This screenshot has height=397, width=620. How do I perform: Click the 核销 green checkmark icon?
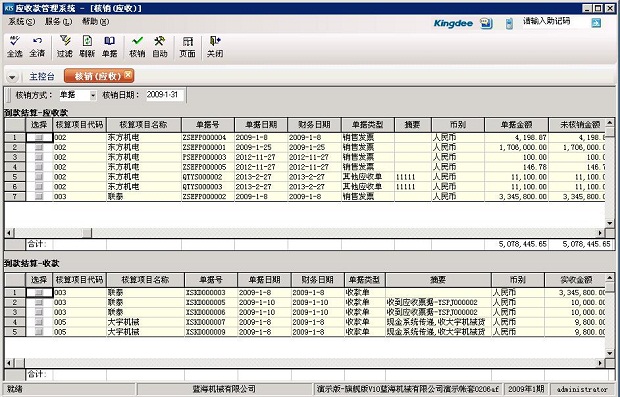(137, 47)
